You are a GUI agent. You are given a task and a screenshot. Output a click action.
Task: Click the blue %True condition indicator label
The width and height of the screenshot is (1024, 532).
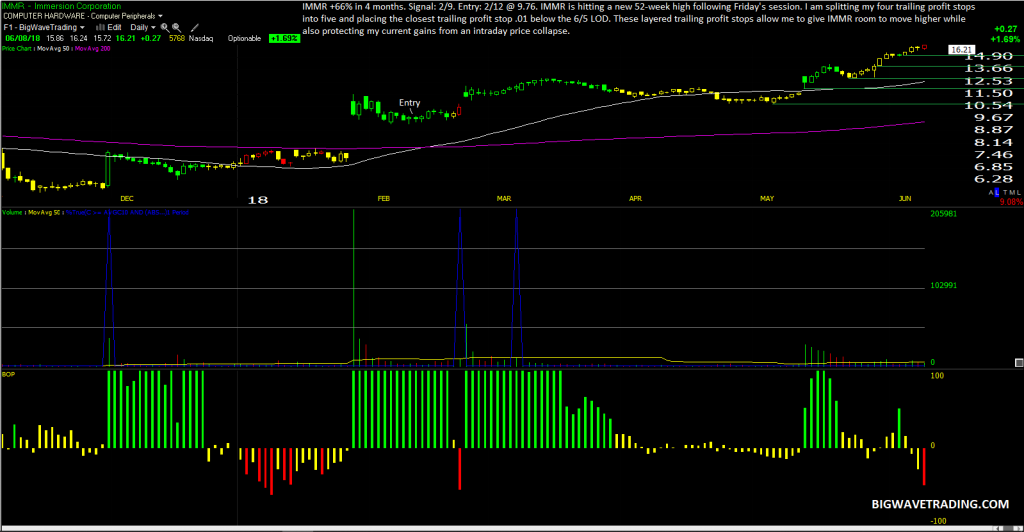(x=127, y=213)
